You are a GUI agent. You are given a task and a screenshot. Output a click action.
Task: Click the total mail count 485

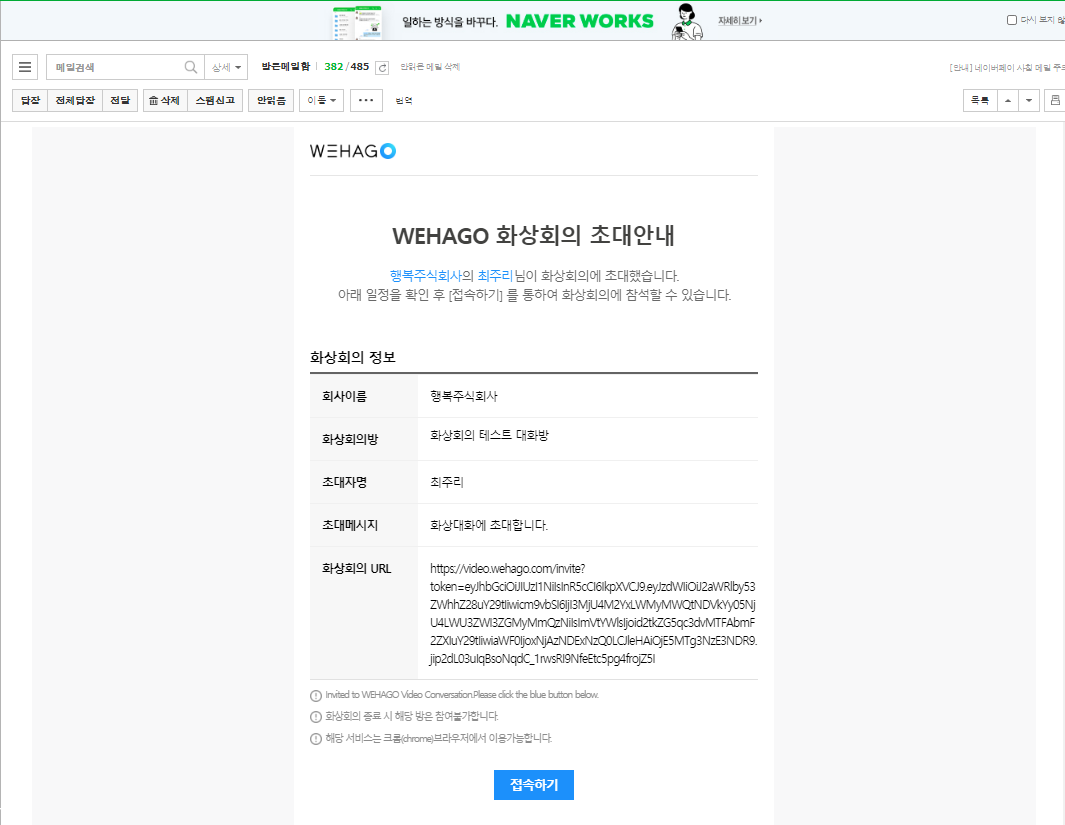(360, 67)
